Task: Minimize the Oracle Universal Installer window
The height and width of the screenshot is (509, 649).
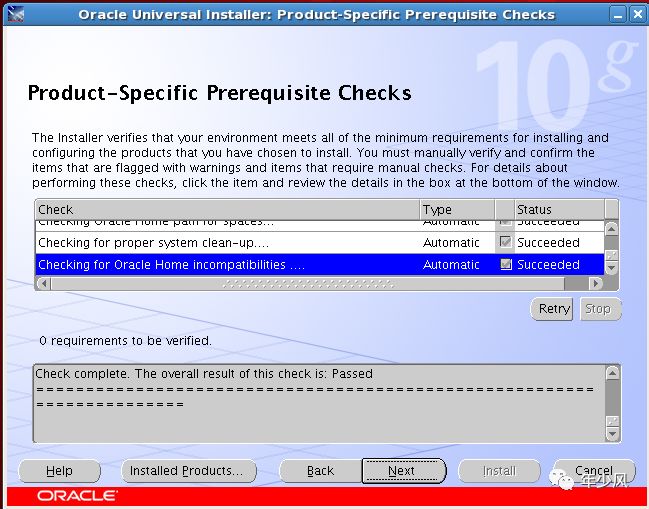Action: [618, 15]
